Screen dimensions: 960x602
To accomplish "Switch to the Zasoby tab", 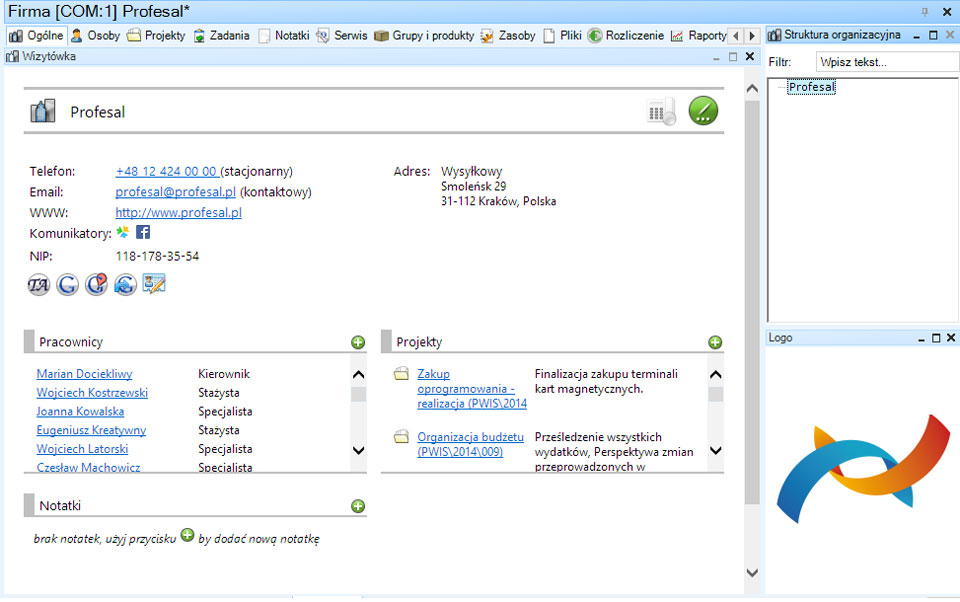I will click(508, 36).
